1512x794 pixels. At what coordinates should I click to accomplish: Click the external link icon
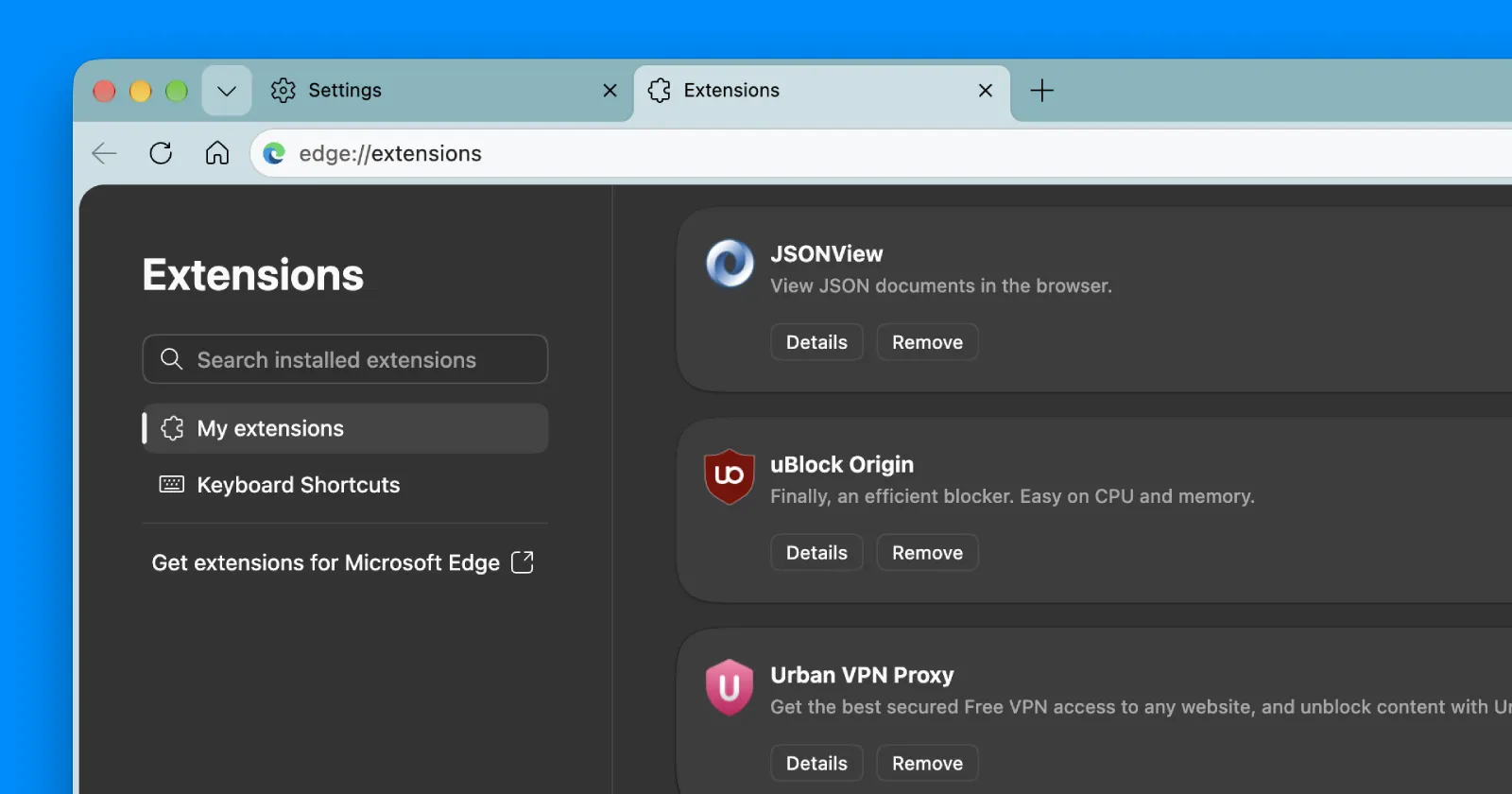523,562
